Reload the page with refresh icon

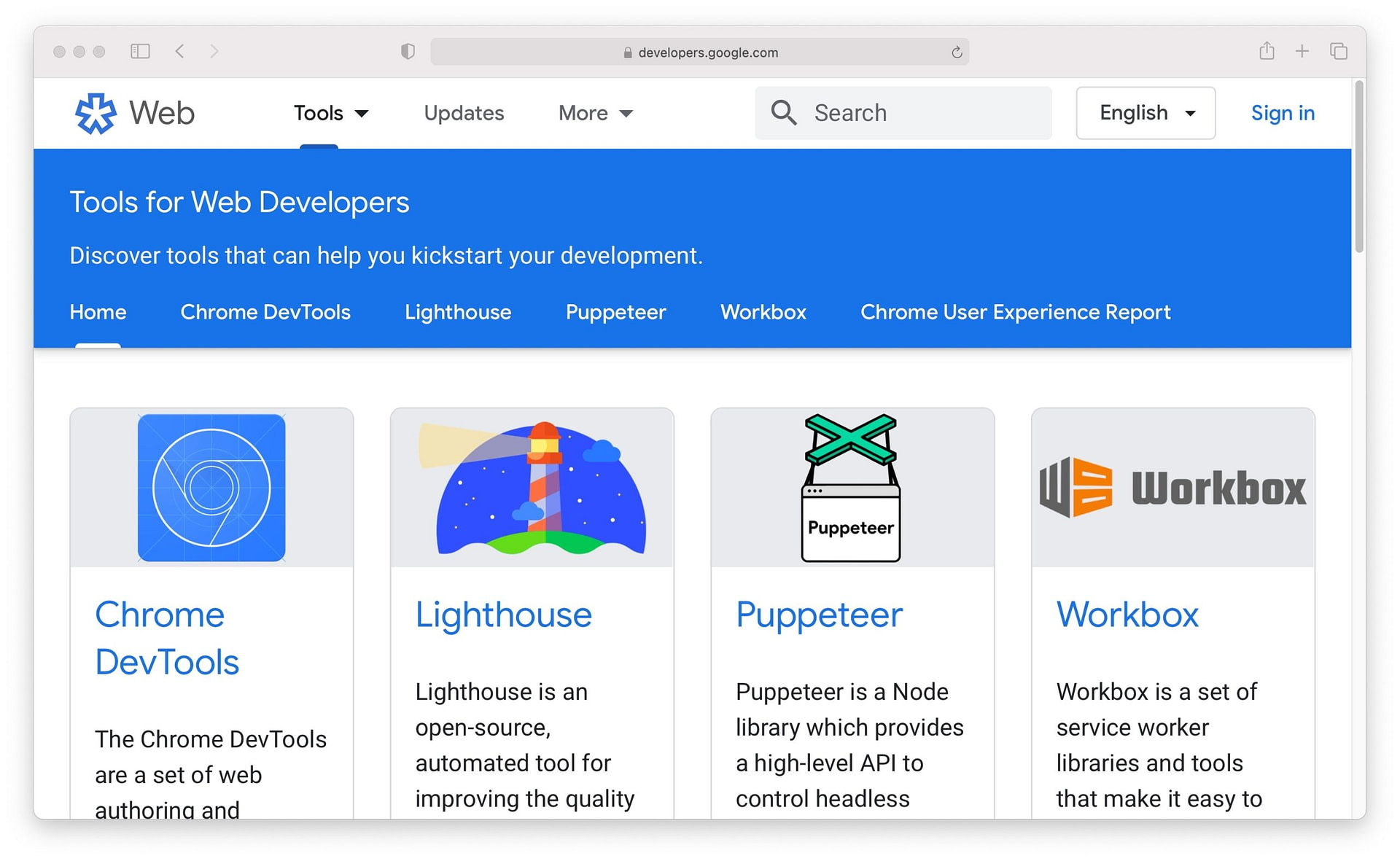pos(957,52)
